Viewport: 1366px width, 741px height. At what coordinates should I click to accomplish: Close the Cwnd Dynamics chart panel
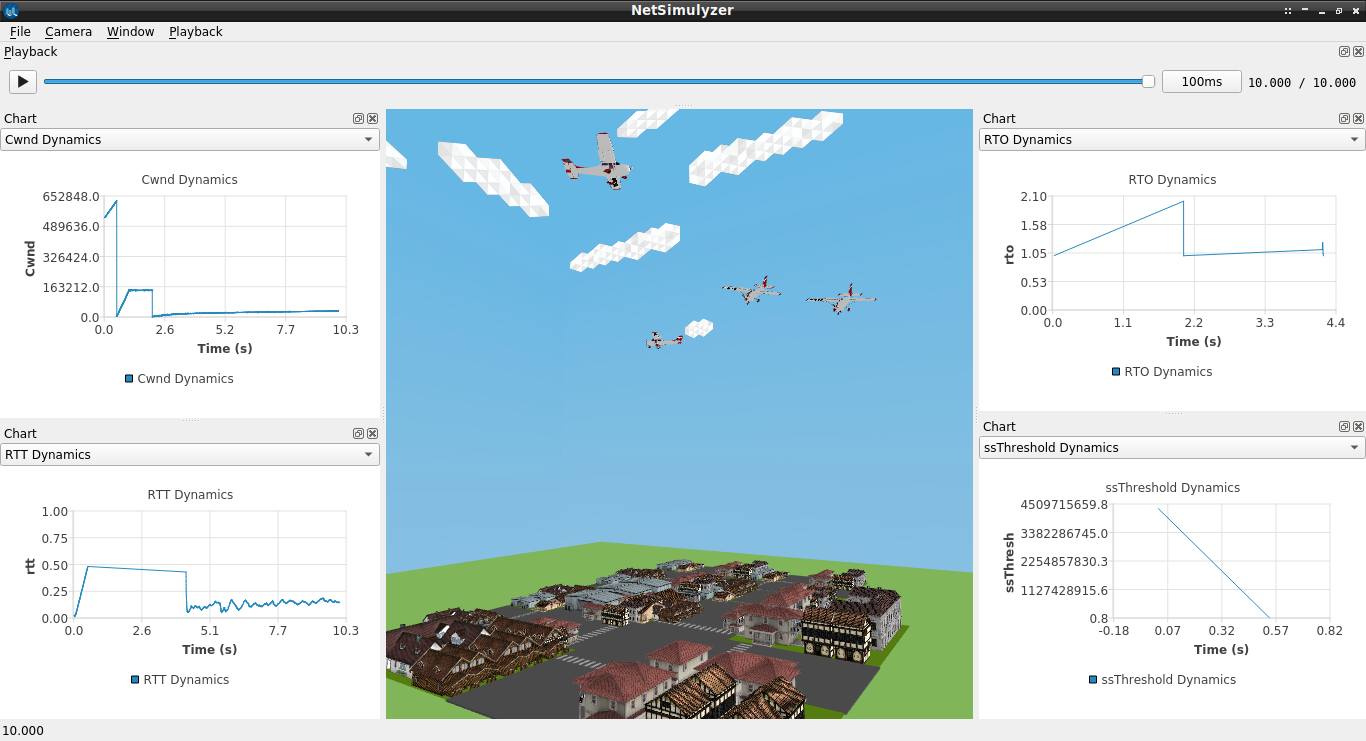pyautogui.click(x=372, y=118)
